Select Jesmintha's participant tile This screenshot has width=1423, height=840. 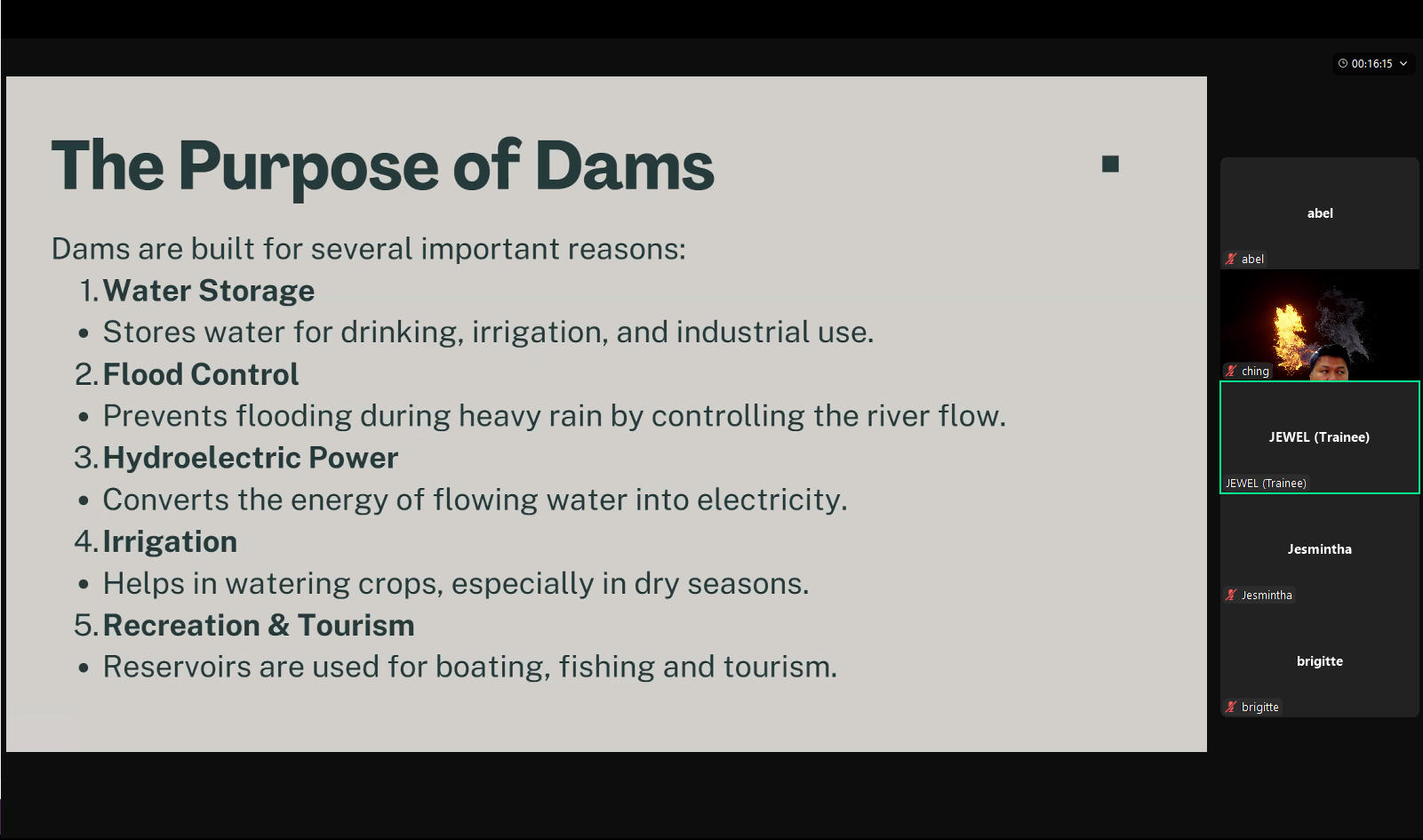tap(1320, 549)
